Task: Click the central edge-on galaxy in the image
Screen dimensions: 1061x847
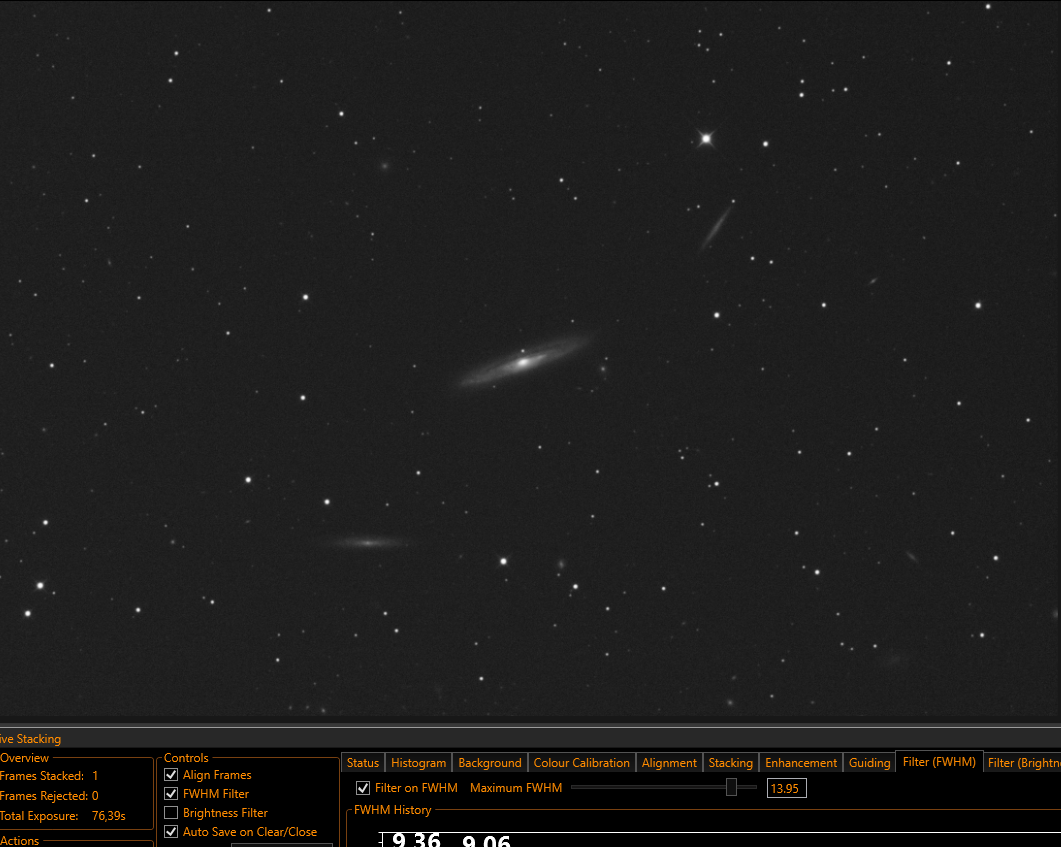Action: [523, 363]
